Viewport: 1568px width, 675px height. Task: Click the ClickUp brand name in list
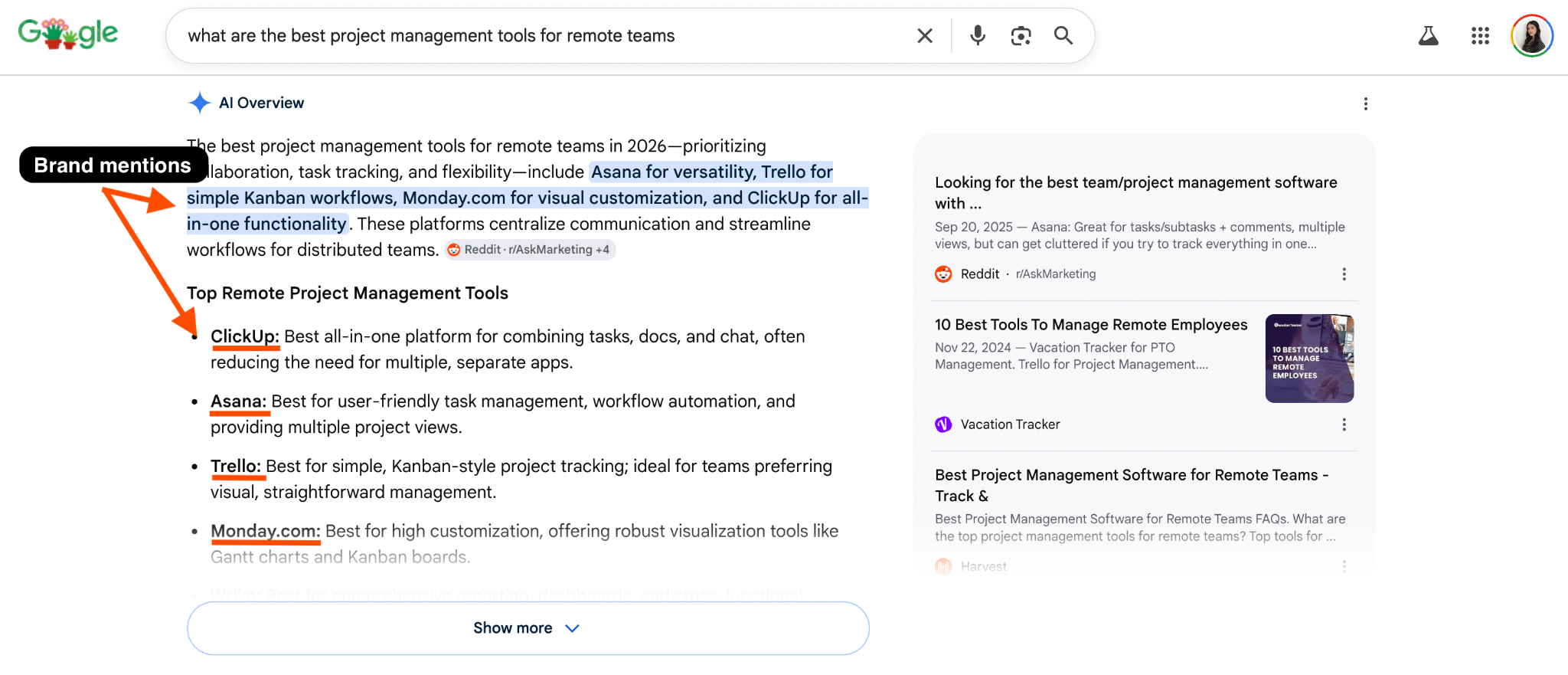click(x=245, y=336)
